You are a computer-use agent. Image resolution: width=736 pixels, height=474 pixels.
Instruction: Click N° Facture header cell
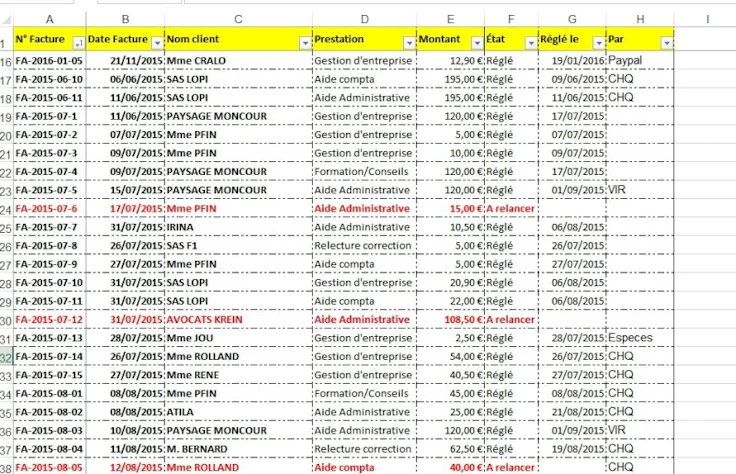(49, 39)
